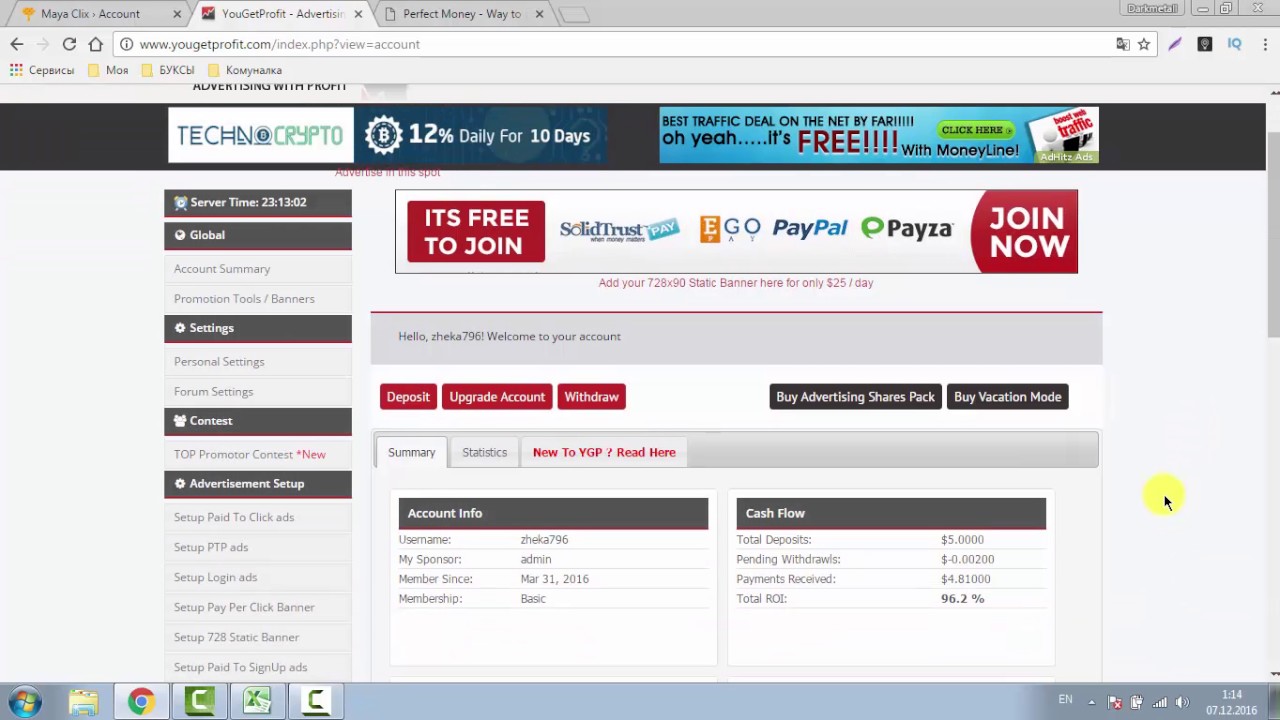
Task: Click the purple feather extension icon
Action: 1175,44
